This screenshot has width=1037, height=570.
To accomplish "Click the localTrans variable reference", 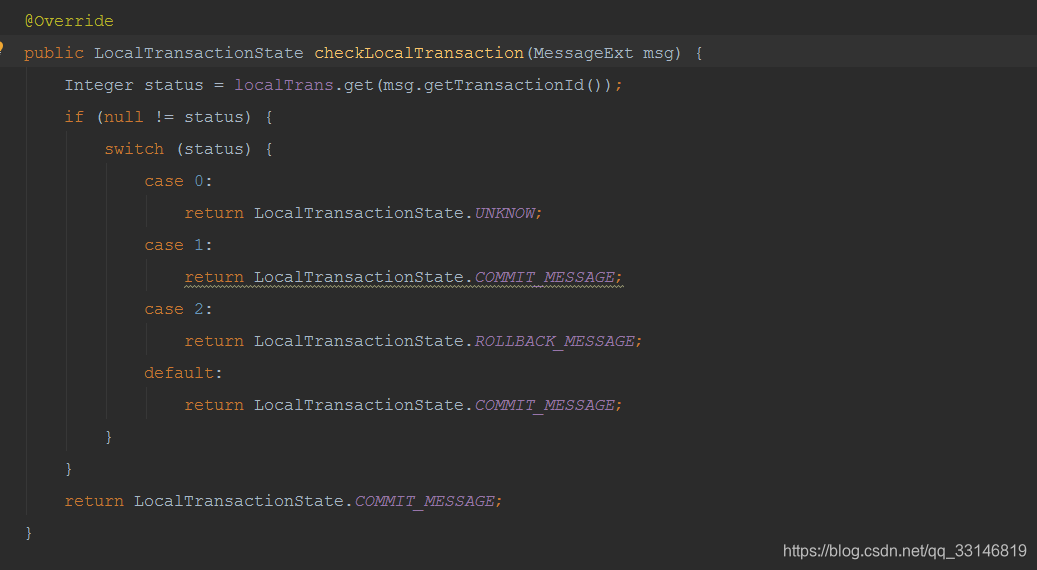I will 284,85.
